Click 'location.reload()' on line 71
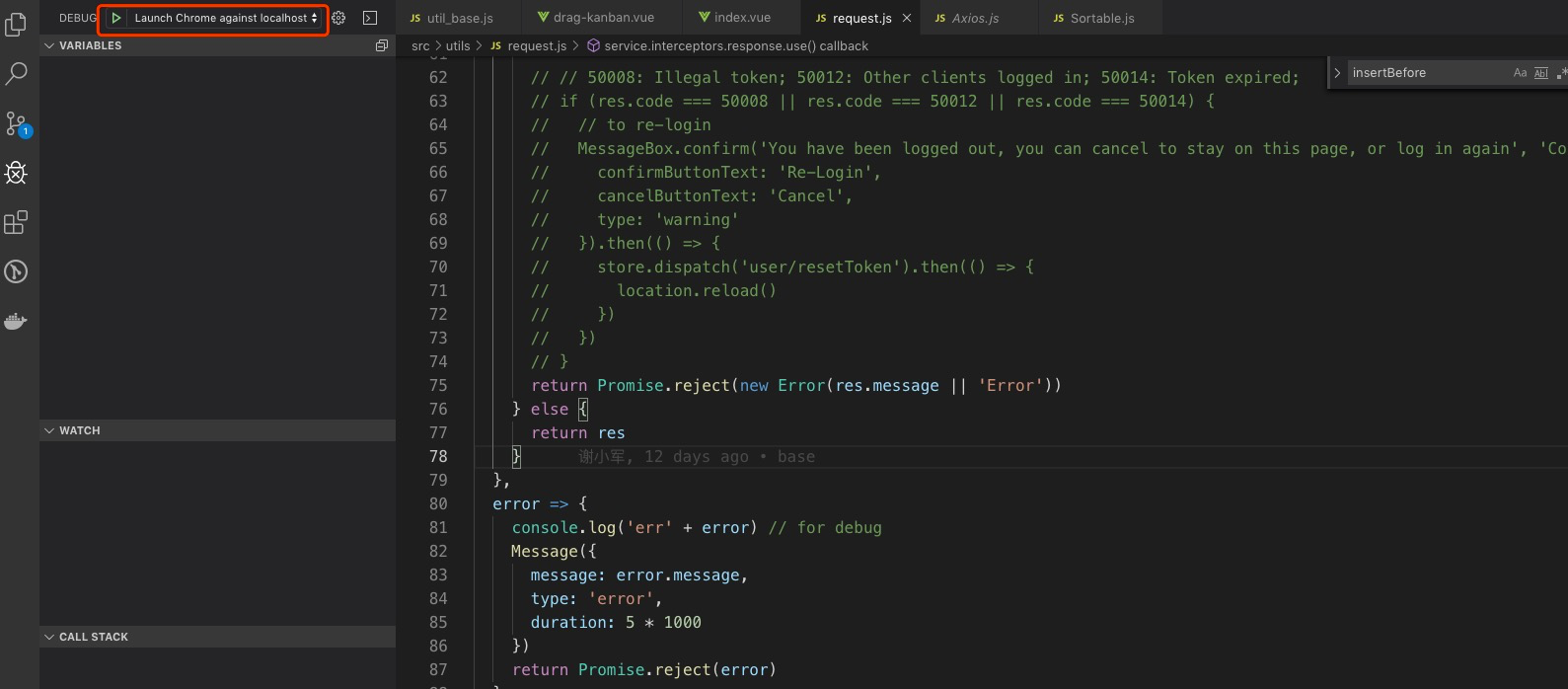This screenshot has height=689, width=1568. point(697,290)
